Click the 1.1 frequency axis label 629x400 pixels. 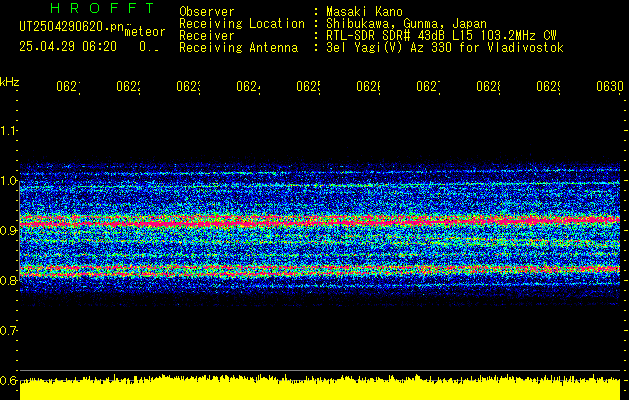pyautogui.click(x=8, y=130)
